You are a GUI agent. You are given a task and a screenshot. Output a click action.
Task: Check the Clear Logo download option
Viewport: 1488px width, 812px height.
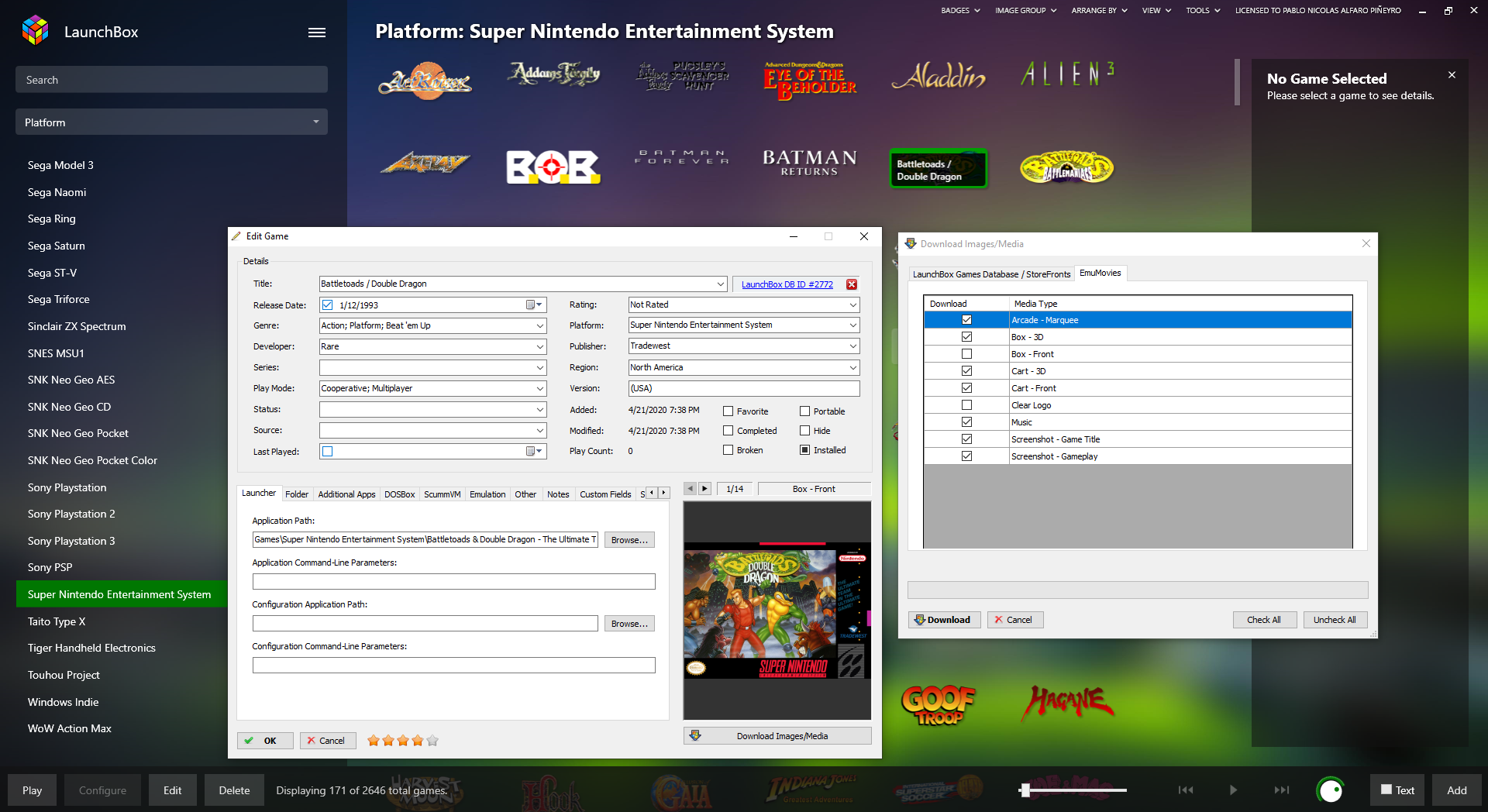click(x=966, y=405)
